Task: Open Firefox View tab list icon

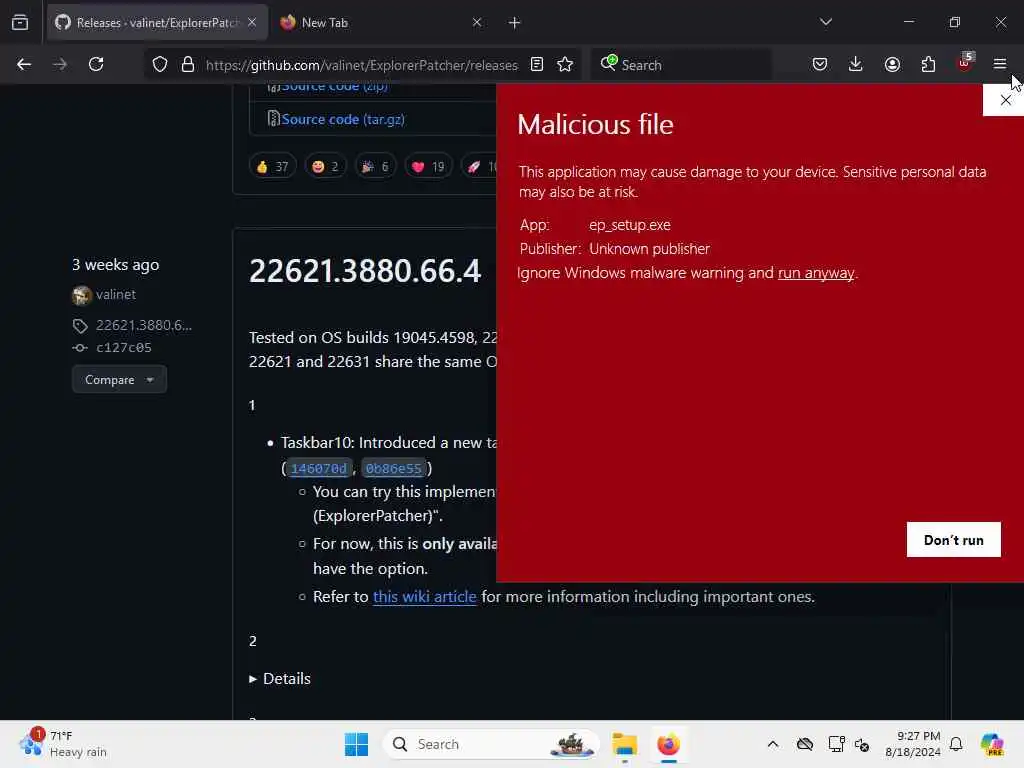Action: click(x=20, y=23)
